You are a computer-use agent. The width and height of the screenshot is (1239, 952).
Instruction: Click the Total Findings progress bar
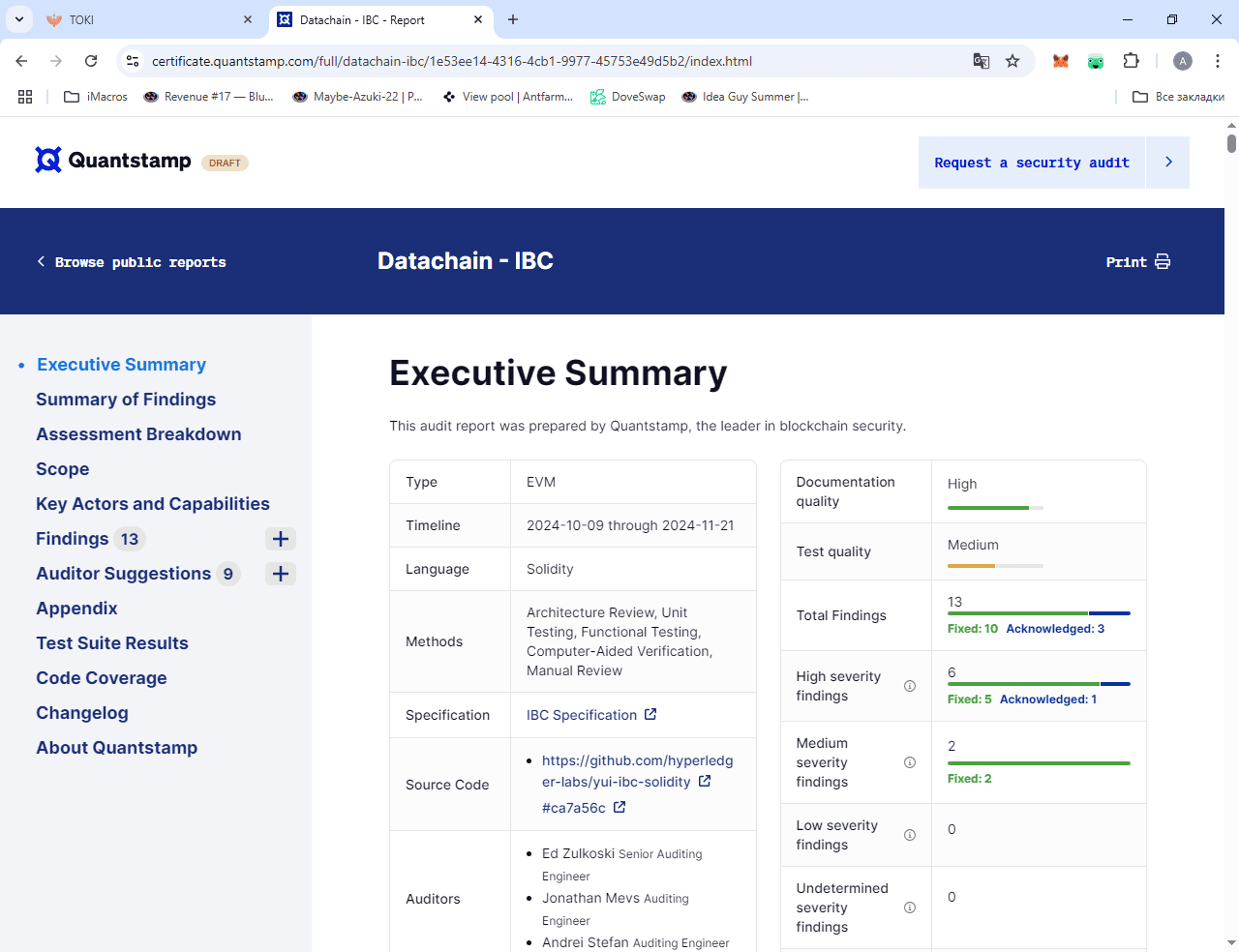point(1039,613)
